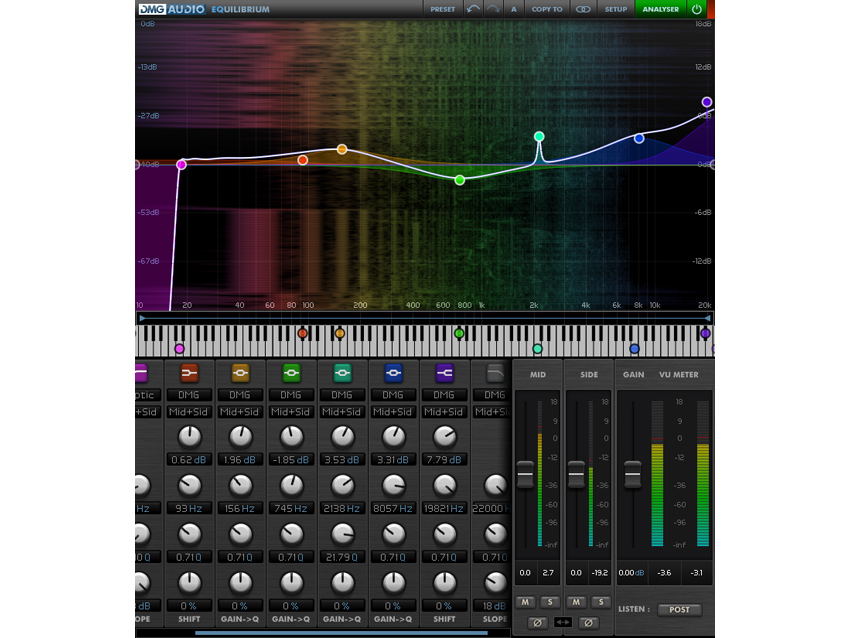Toggle the purple high-shelf band icon
This screenshot has height=638, width=850.
(444, 373)
